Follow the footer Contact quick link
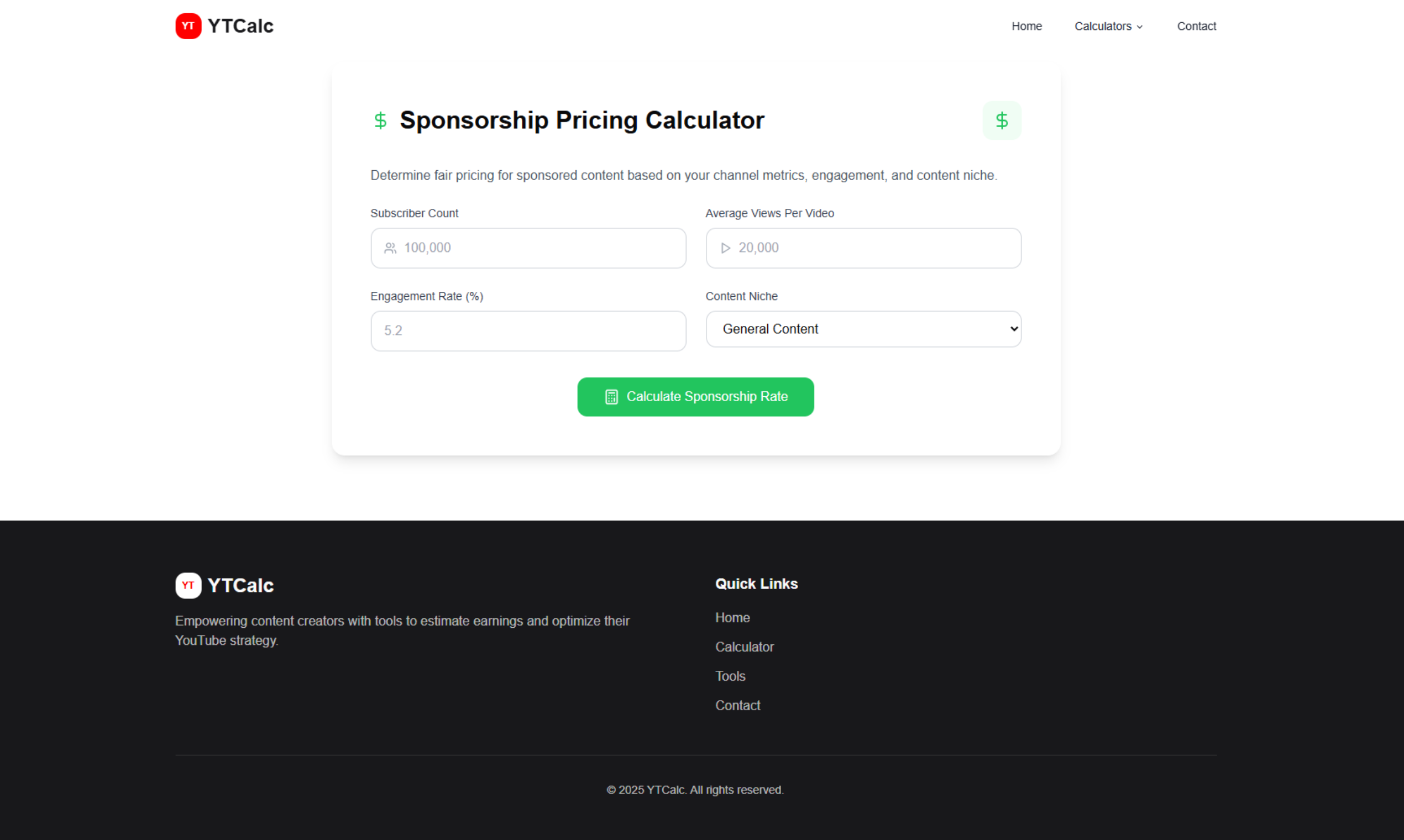The height and width of the screenshot is (840, 1404). tap(737, 706)
